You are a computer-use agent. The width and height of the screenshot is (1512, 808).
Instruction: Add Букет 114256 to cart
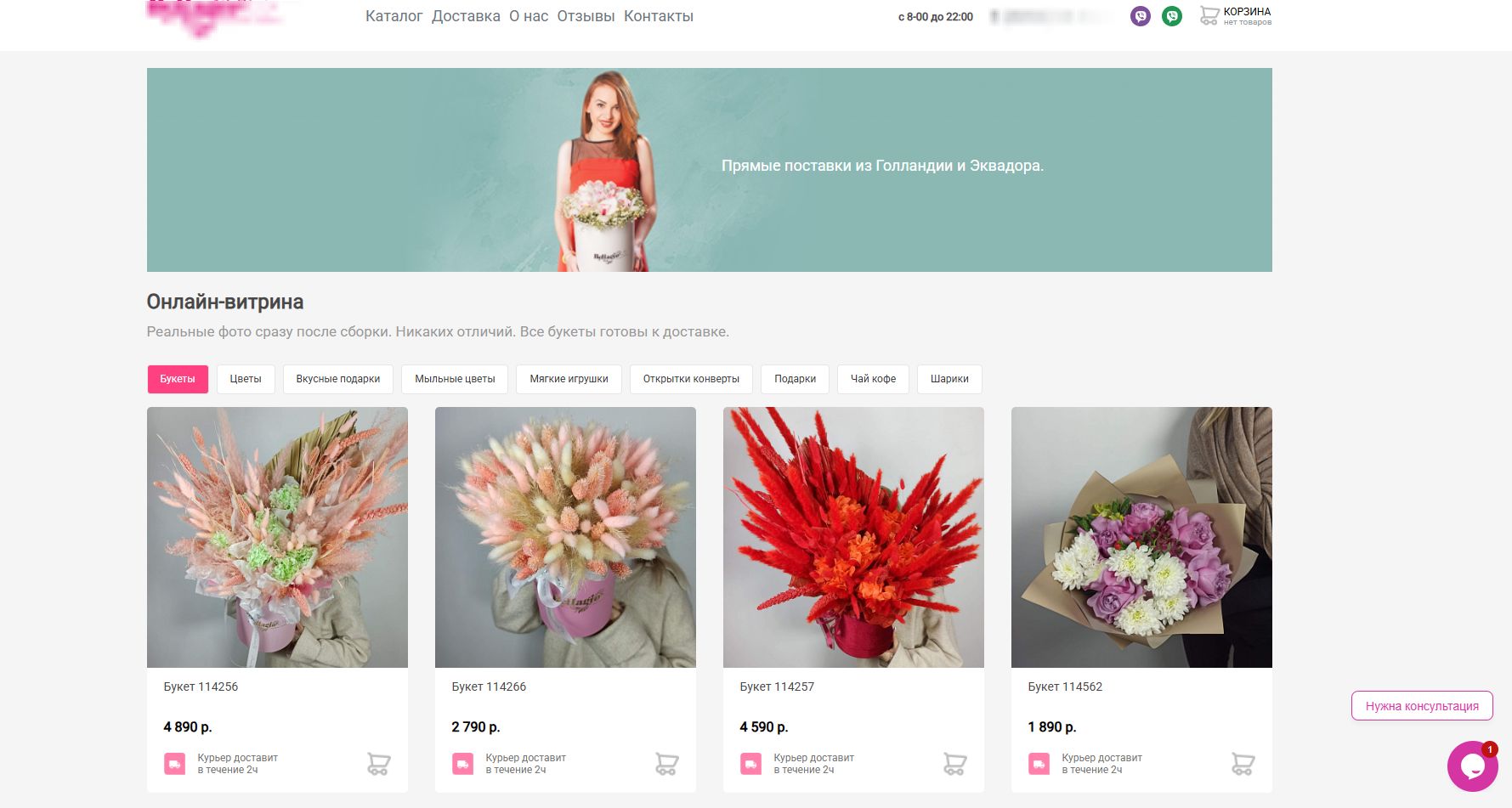click(x=378, y=764)
